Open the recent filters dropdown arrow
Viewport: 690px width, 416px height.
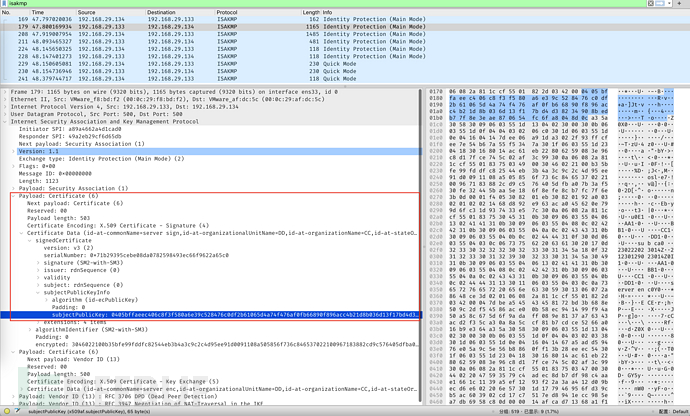(669, 3)
